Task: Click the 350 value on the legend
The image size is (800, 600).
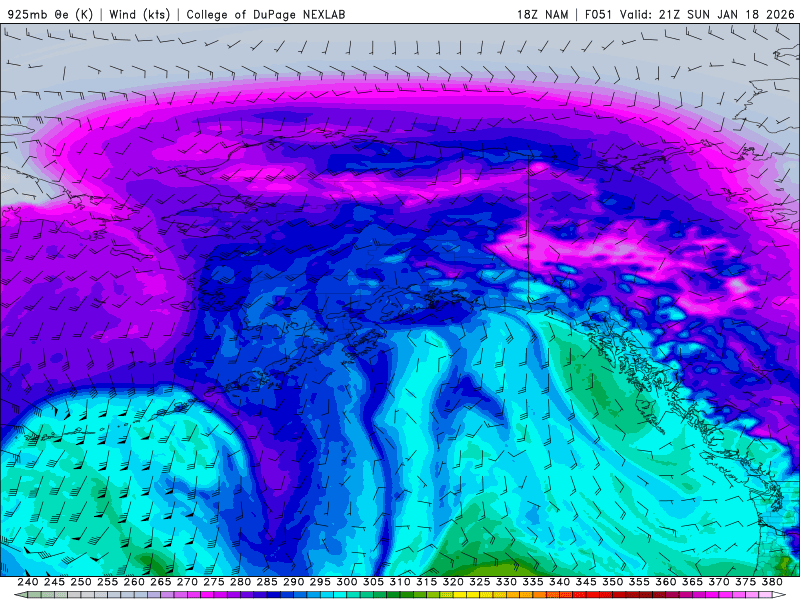Action: (612, 582)
